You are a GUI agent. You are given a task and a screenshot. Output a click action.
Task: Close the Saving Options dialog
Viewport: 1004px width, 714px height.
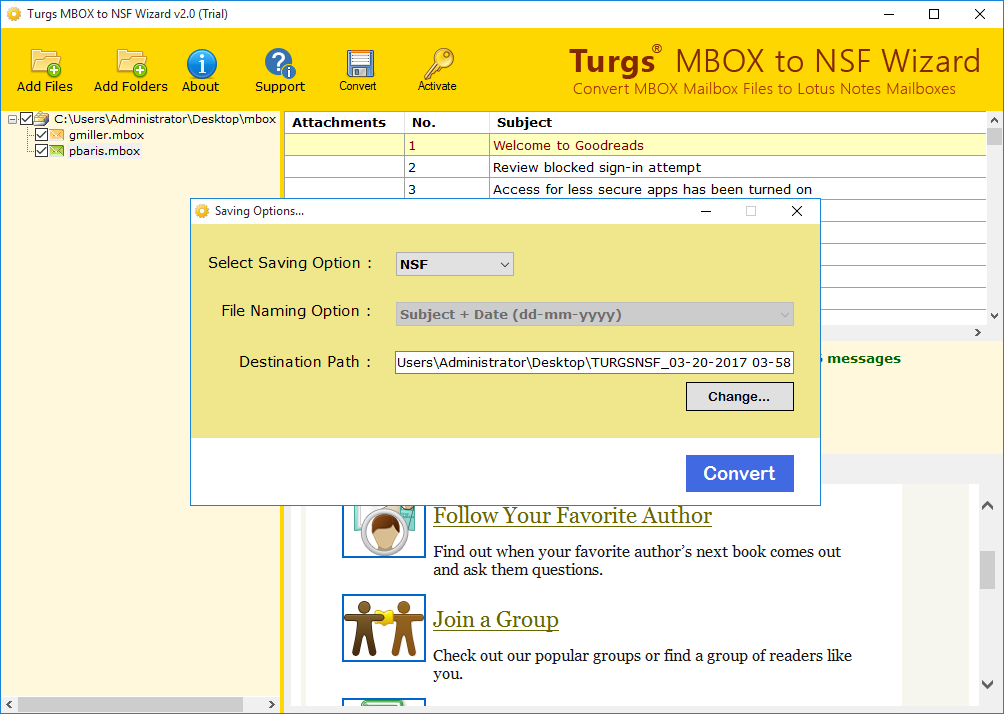pos(797,211)
